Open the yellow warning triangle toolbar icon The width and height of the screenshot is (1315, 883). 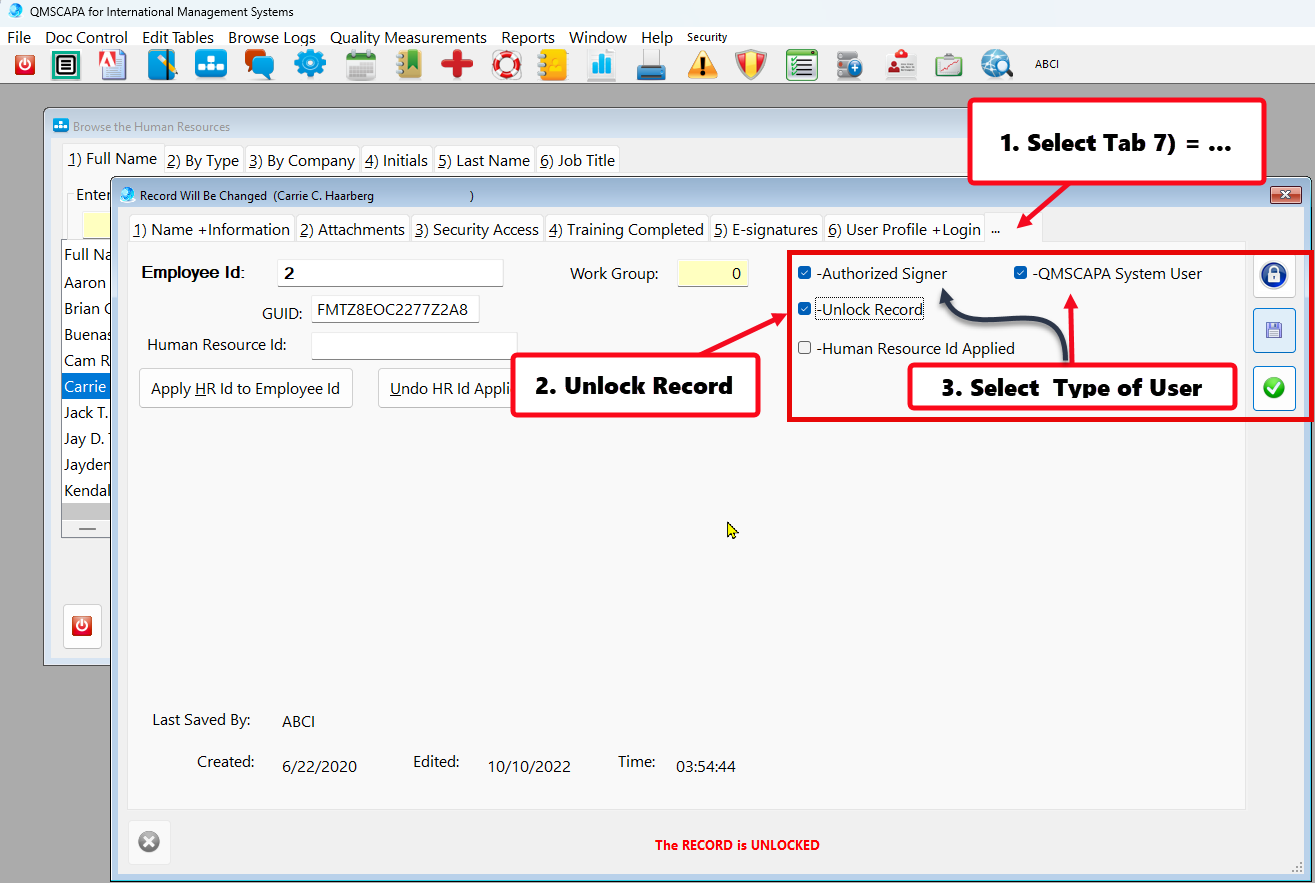[703, 65]
